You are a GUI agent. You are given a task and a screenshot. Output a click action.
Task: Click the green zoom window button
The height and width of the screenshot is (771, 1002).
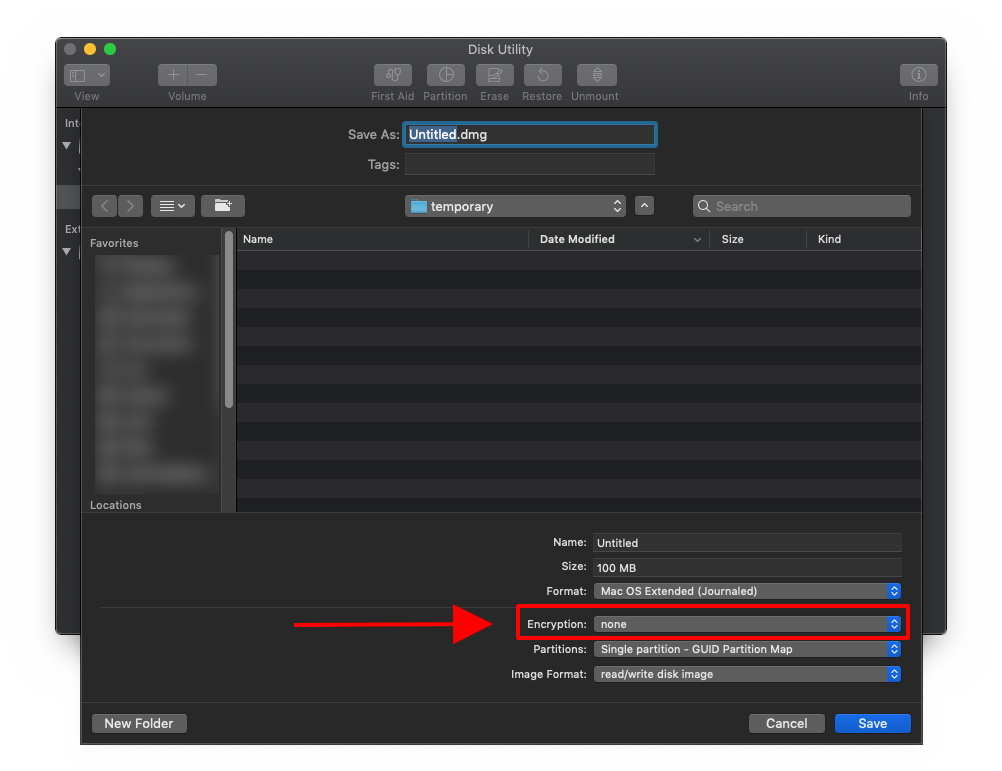tap(110, 49)
